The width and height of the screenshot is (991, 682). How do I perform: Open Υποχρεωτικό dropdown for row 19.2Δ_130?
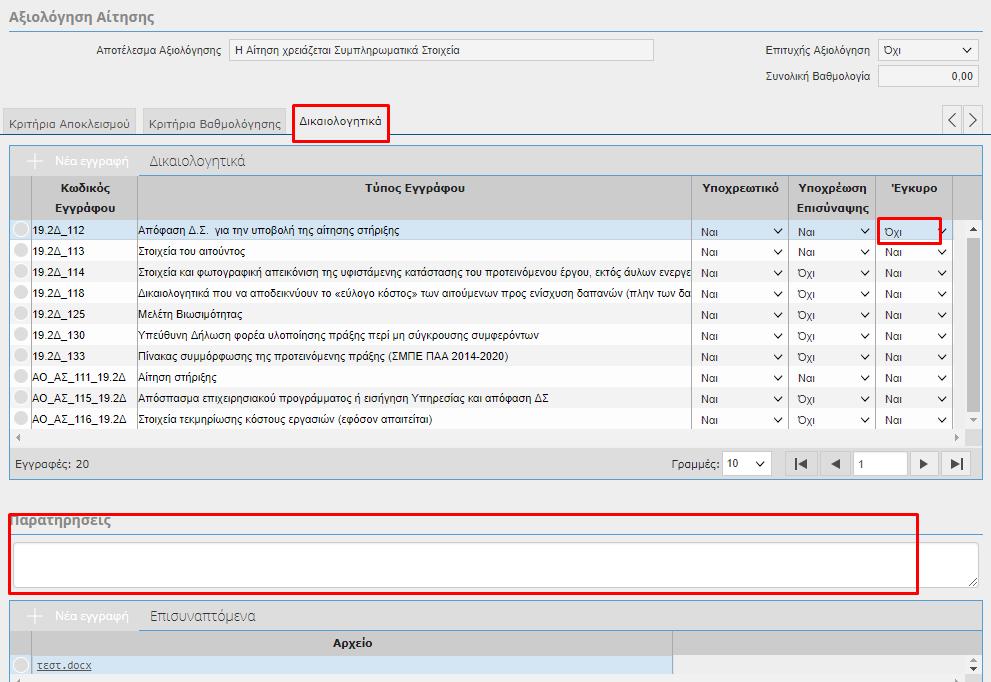[x=741, y=336]
